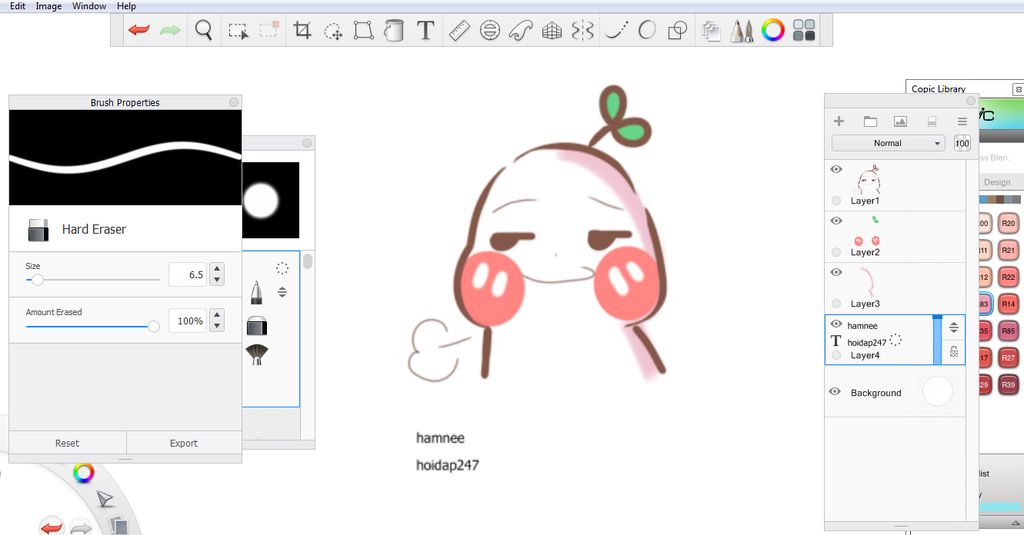Increase brush Size with up arrow
Viewport: 1024px width, 535px height.
point(217,268)
